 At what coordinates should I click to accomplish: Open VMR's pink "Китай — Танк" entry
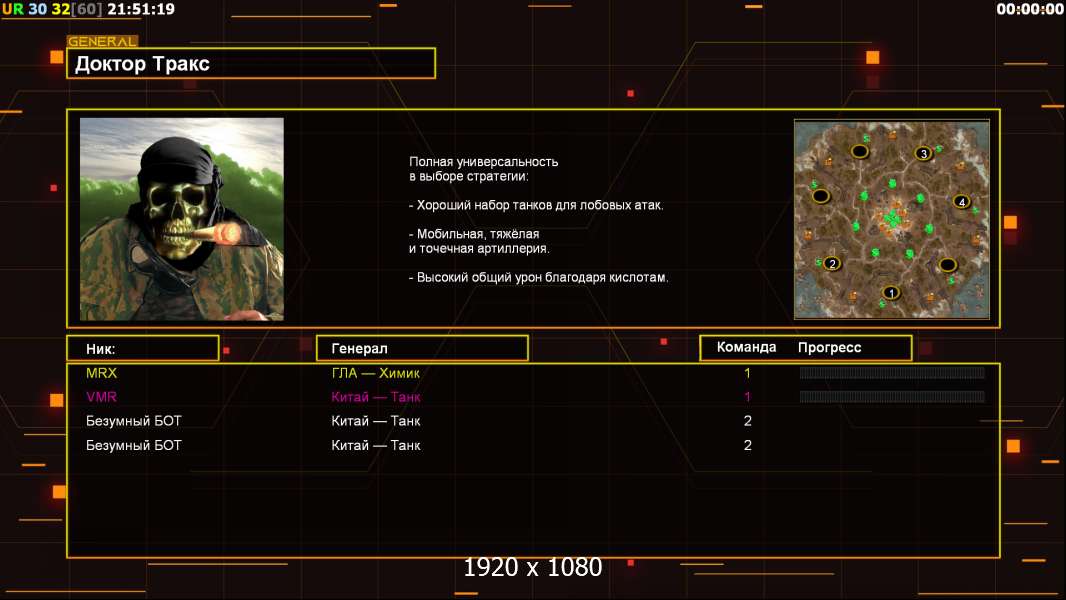click(x=376, y=397)
